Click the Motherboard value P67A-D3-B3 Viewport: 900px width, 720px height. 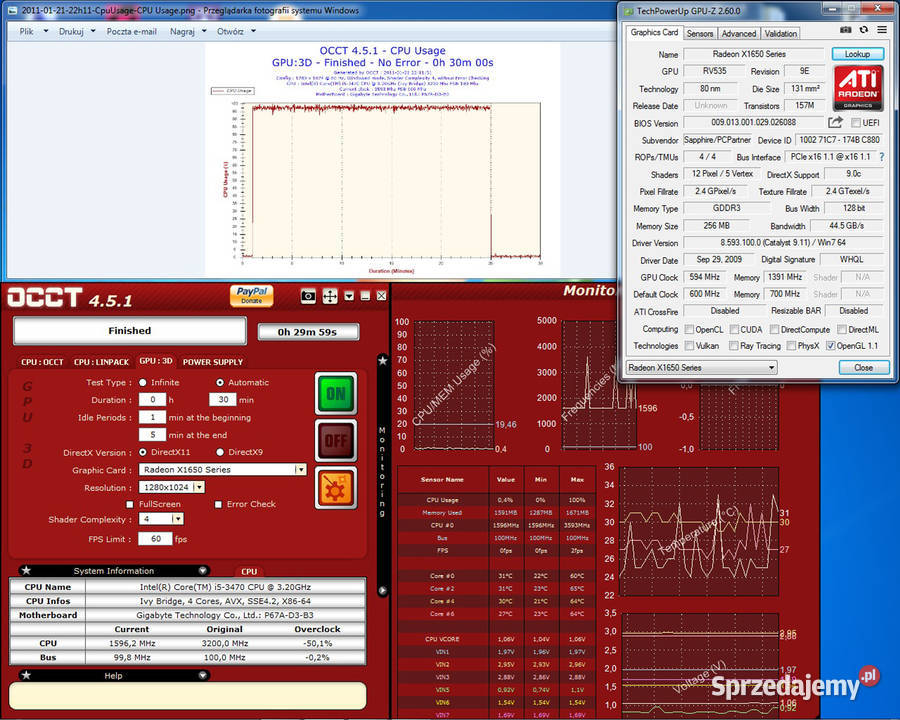[x=226, y=615]
